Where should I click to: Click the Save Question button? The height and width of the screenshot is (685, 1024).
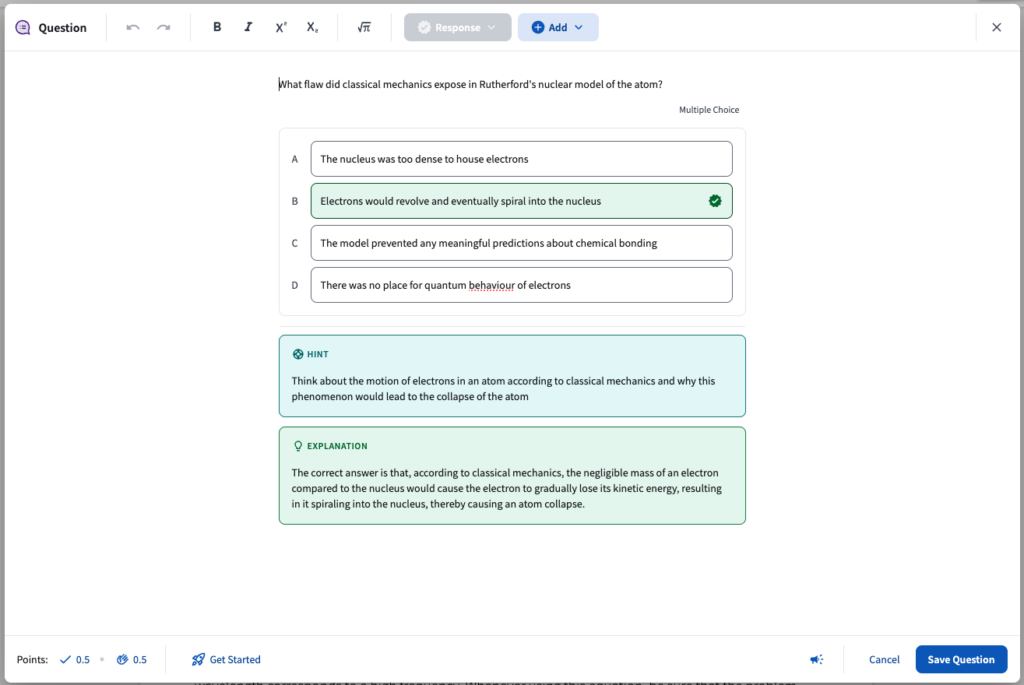coord(961,659)
